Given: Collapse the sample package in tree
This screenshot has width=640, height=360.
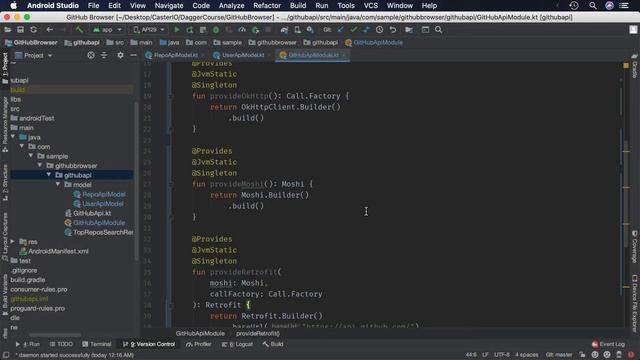Looking at the screenshot, I should (31, 156).
